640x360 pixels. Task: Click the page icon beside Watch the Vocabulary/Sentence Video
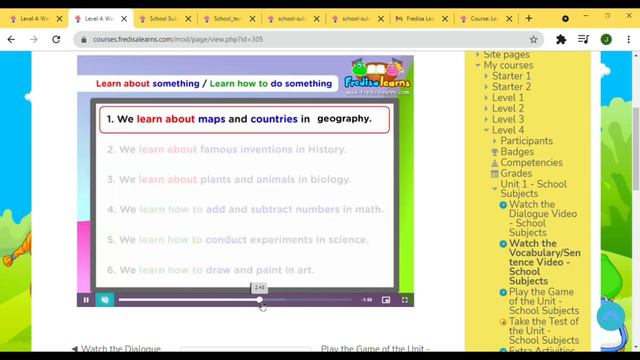pos(503,244)
